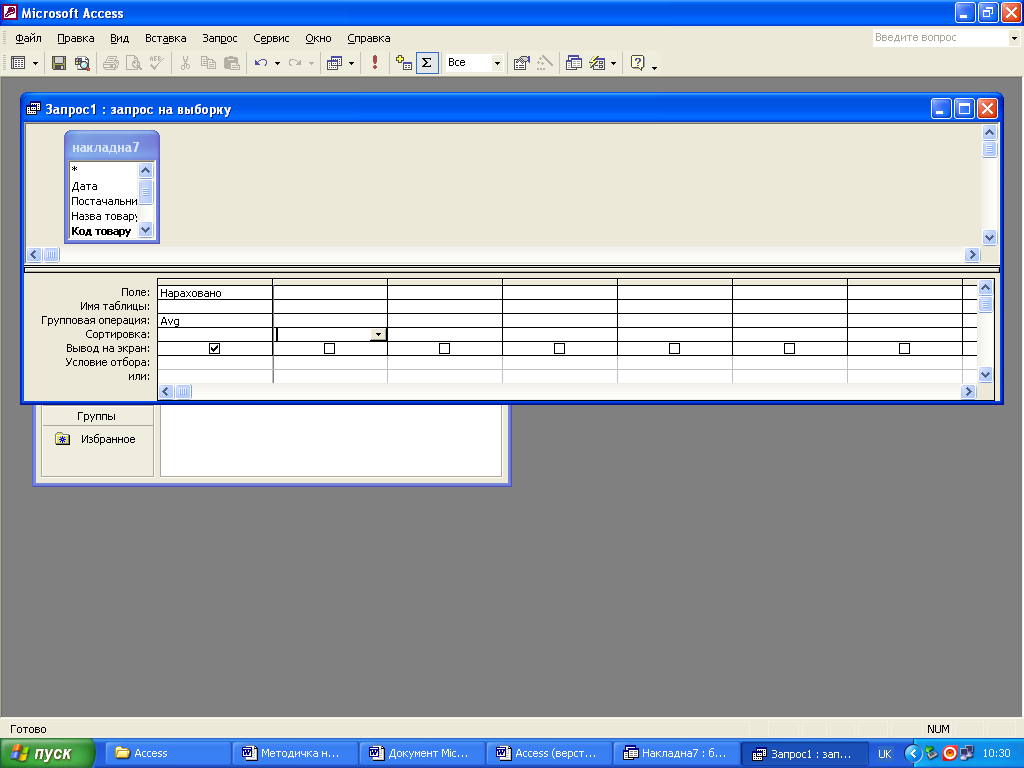Click the Paste clipboard icon
1024x768 pixels.
point(232,63)
